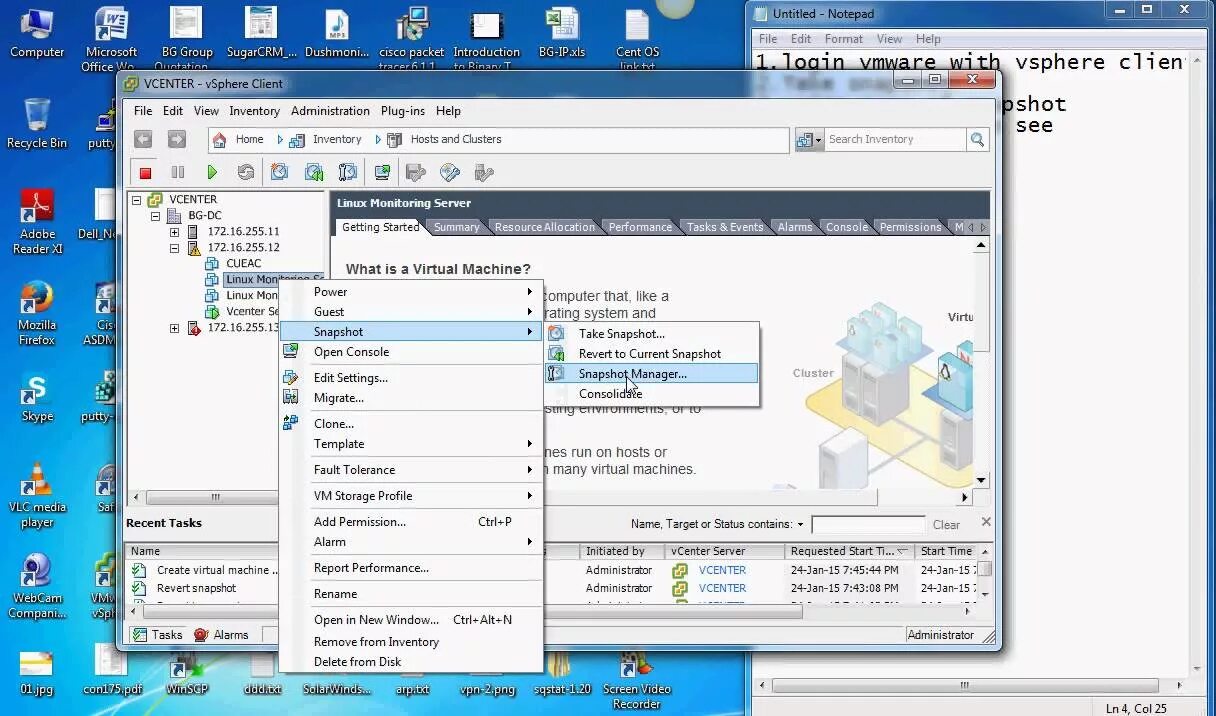
Task: Switch to the Resource Allocation tab
Action: [544, 227]
